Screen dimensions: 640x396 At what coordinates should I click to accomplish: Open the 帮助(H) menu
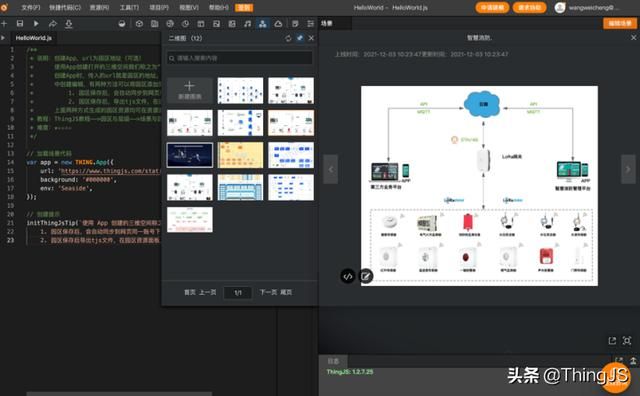[x=219, y=7]
